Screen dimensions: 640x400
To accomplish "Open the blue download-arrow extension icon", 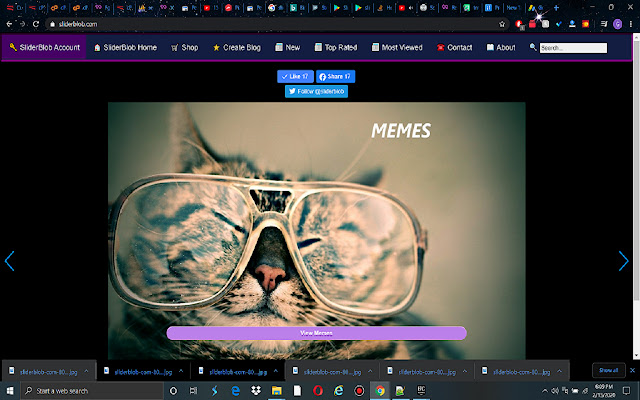I will tap(572, 24).
